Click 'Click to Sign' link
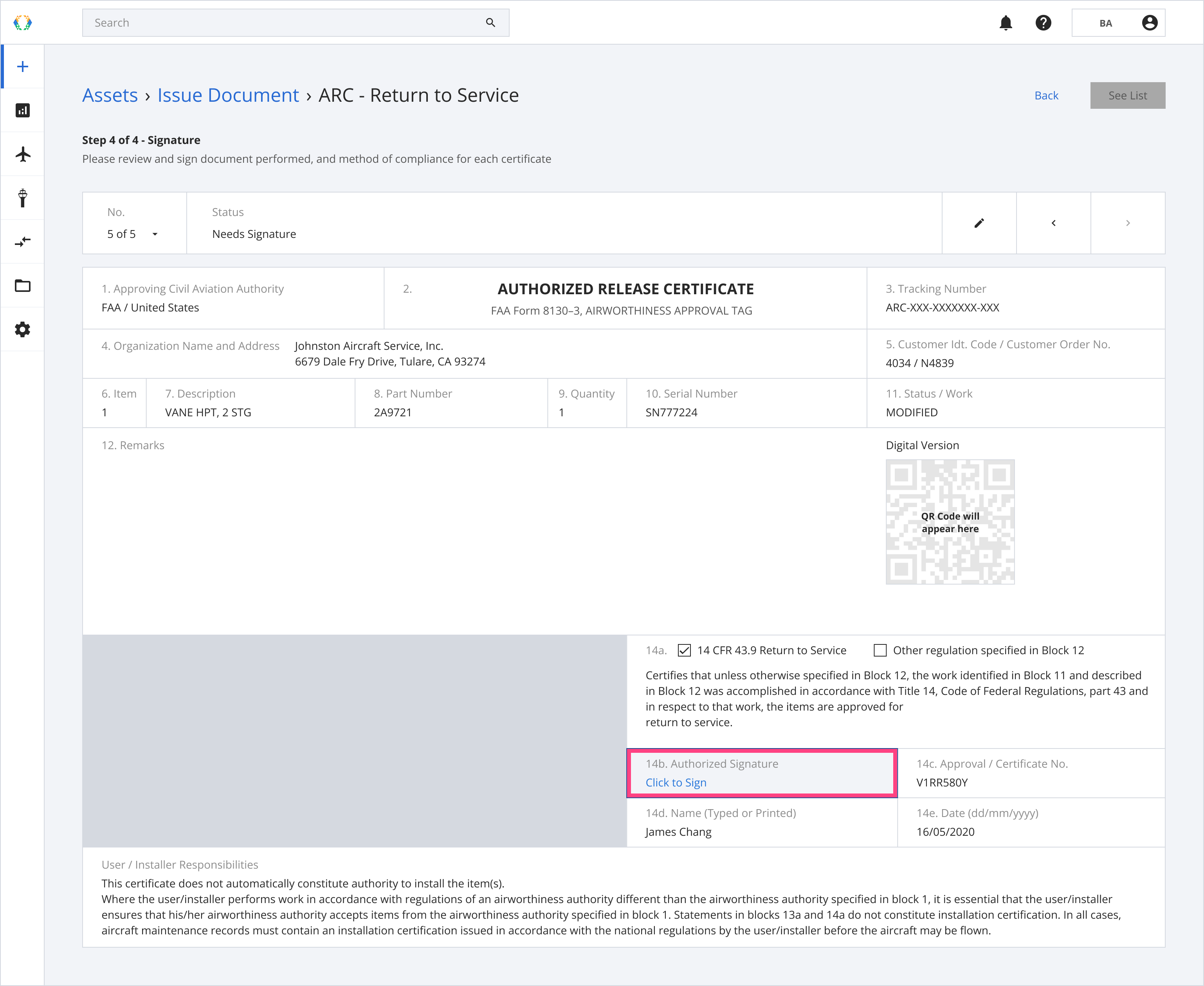 [x=676, y=783]
